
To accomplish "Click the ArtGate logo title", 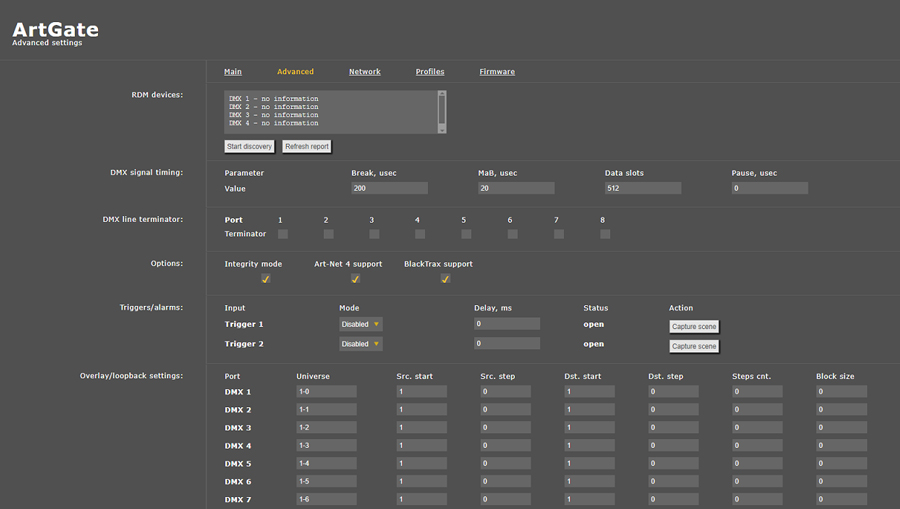I will tap(56, 29).
